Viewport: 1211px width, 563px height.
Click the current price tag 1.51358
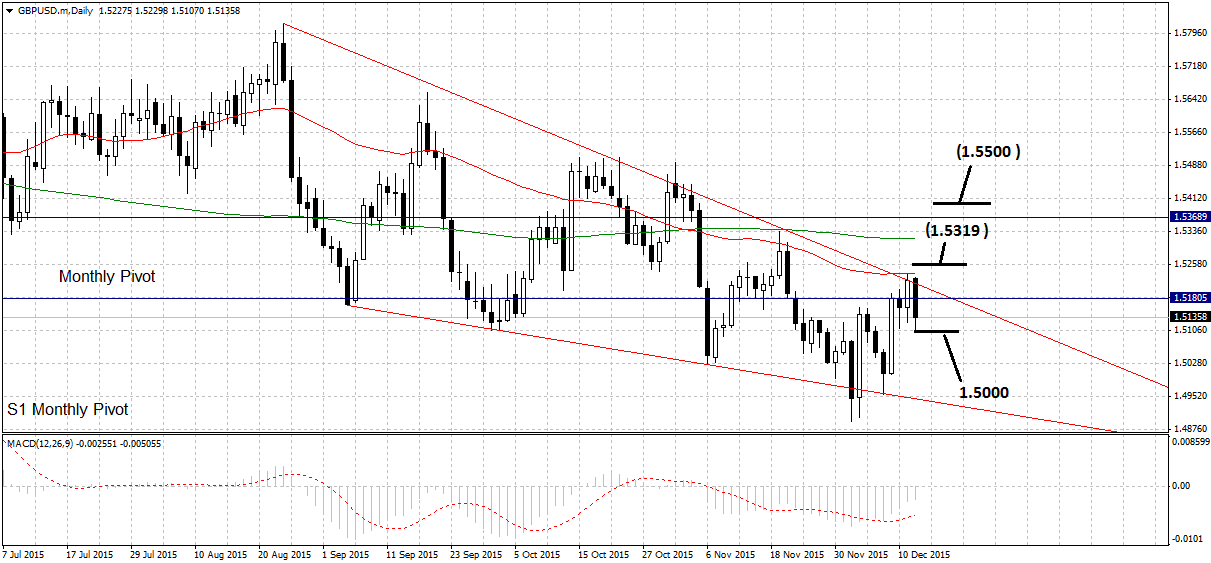pyautogui.click(x=1189, y=316)
